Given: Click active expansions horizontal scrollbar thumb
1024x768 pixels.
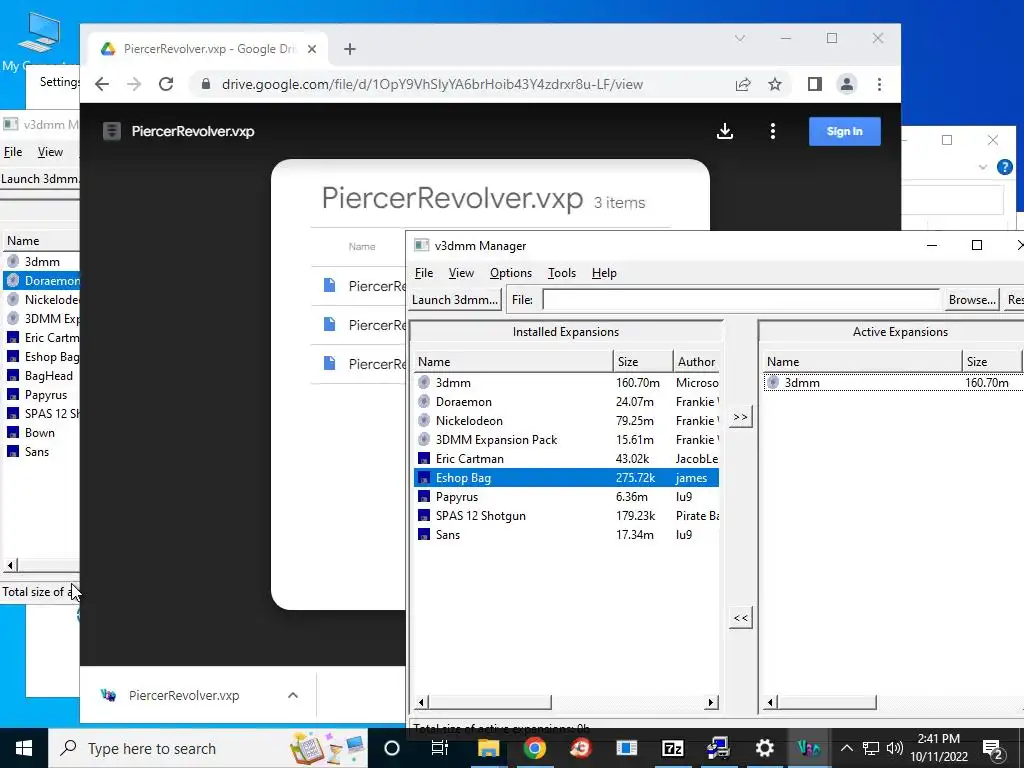Looking at the screenshot, I should [827, 702].
